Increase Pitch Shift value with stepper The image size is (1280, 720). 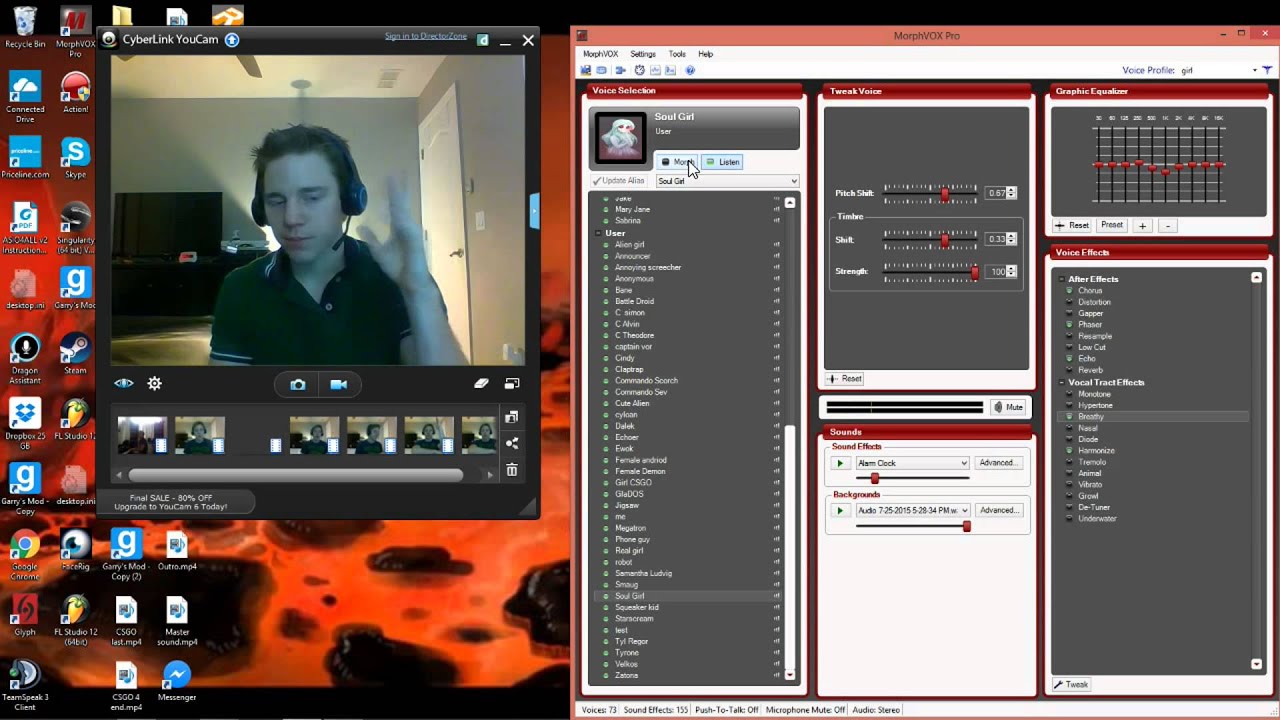(1011, 190)
